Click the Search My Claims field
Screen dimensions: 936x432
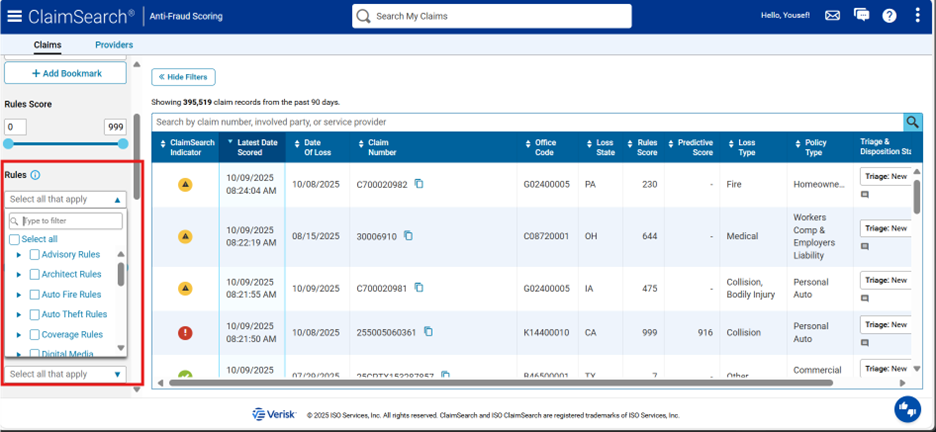(x=492, y=16)
